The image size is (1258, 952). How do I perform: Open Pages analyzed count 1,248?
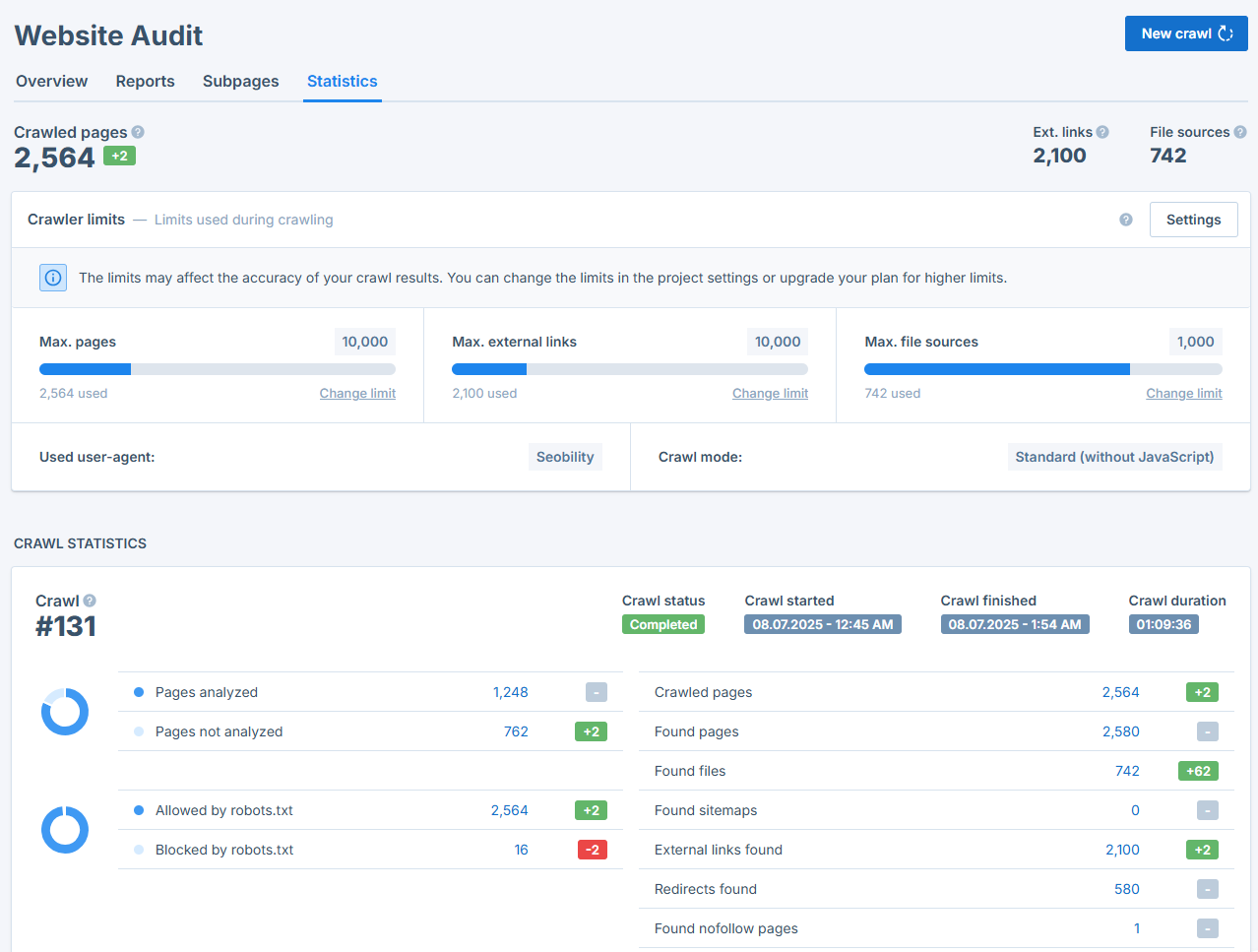click(x=510, y=692)
